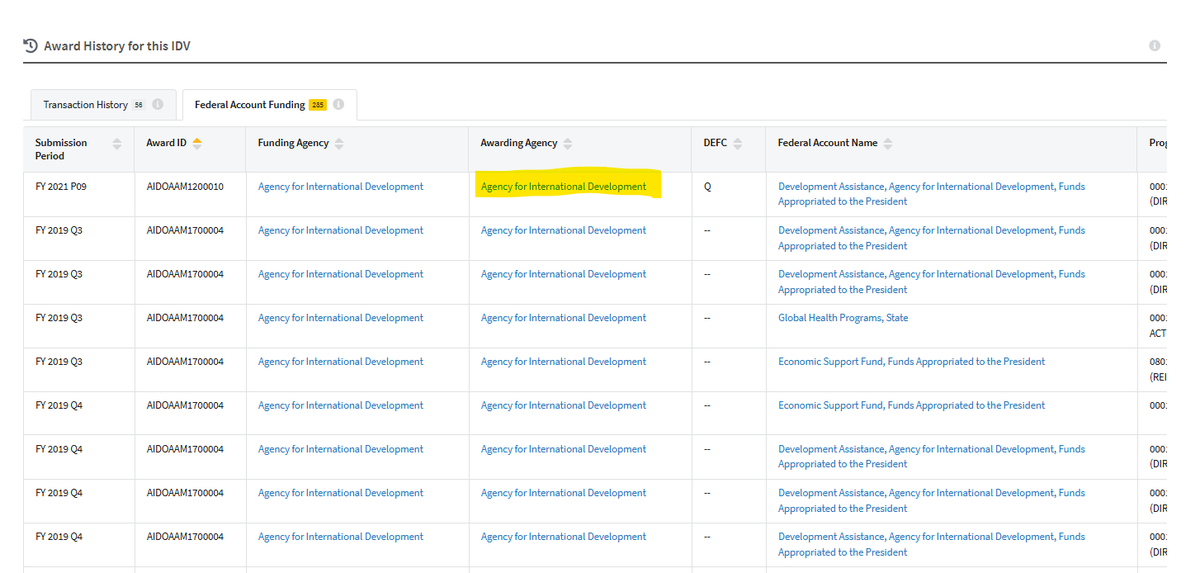The width and height of the screenshot is (1200, 573).
Task: Click the info icon beside Federal Account Funding
Action: [339, 105]
